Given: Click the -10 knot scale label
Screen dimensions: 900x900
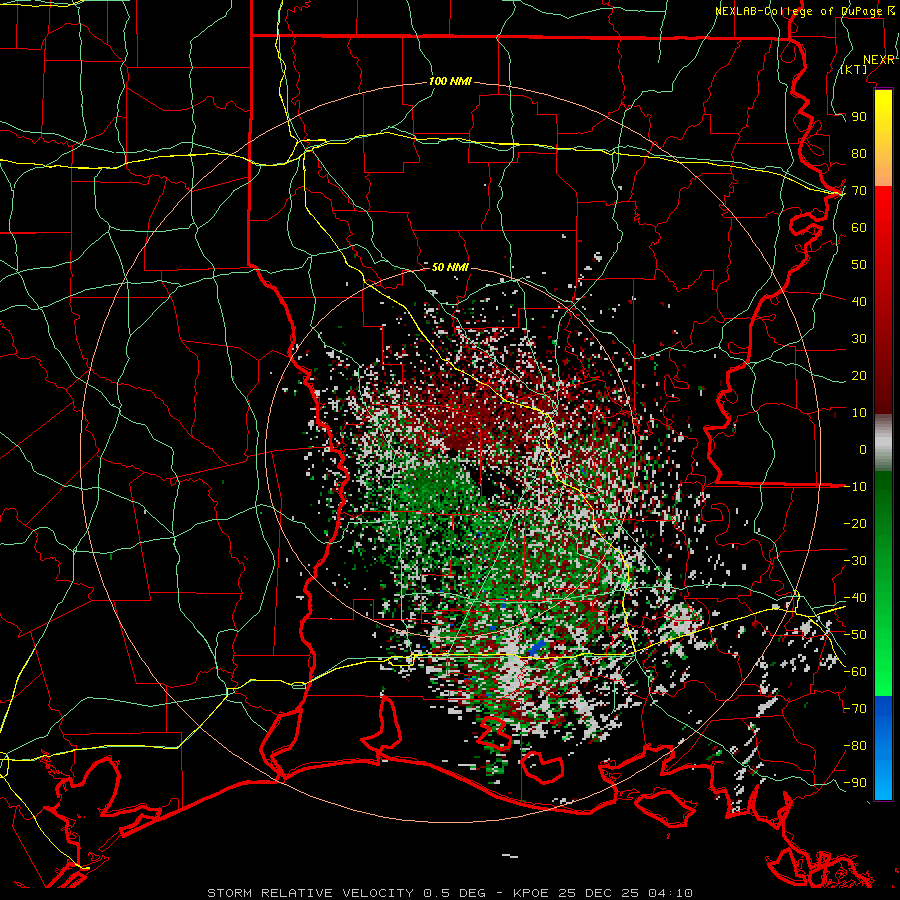Looking at the screenshot, I should tap(855, 487).
